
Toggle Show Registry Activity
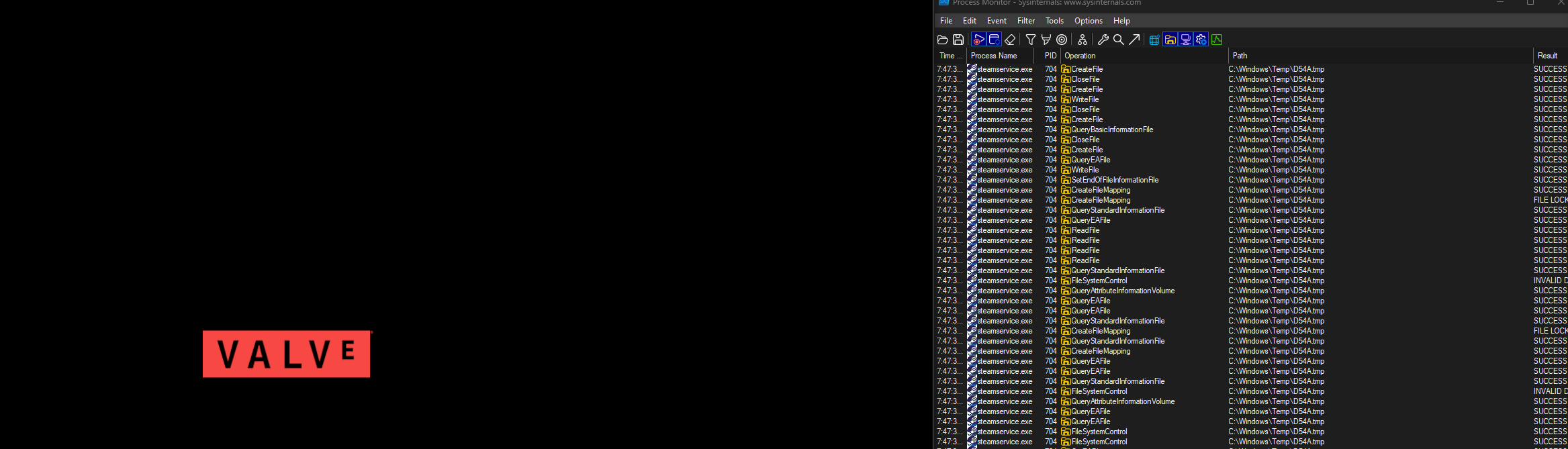click(x=1154, y=40)
